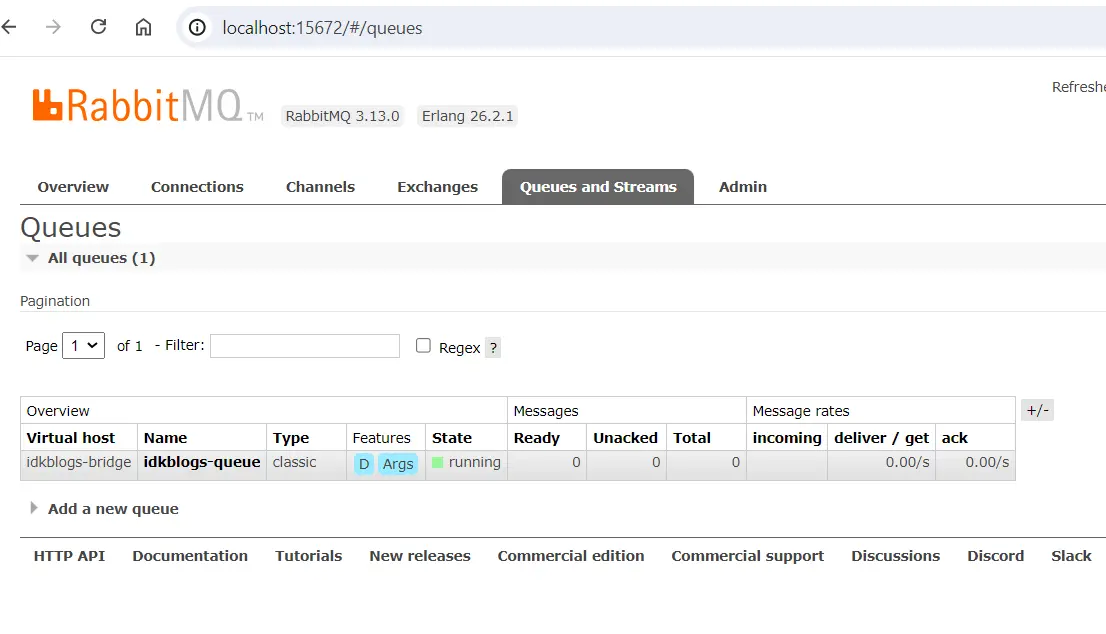Click the RabbitMQ logo
This screenshot has height=634, width=1106.
(147, 106)
